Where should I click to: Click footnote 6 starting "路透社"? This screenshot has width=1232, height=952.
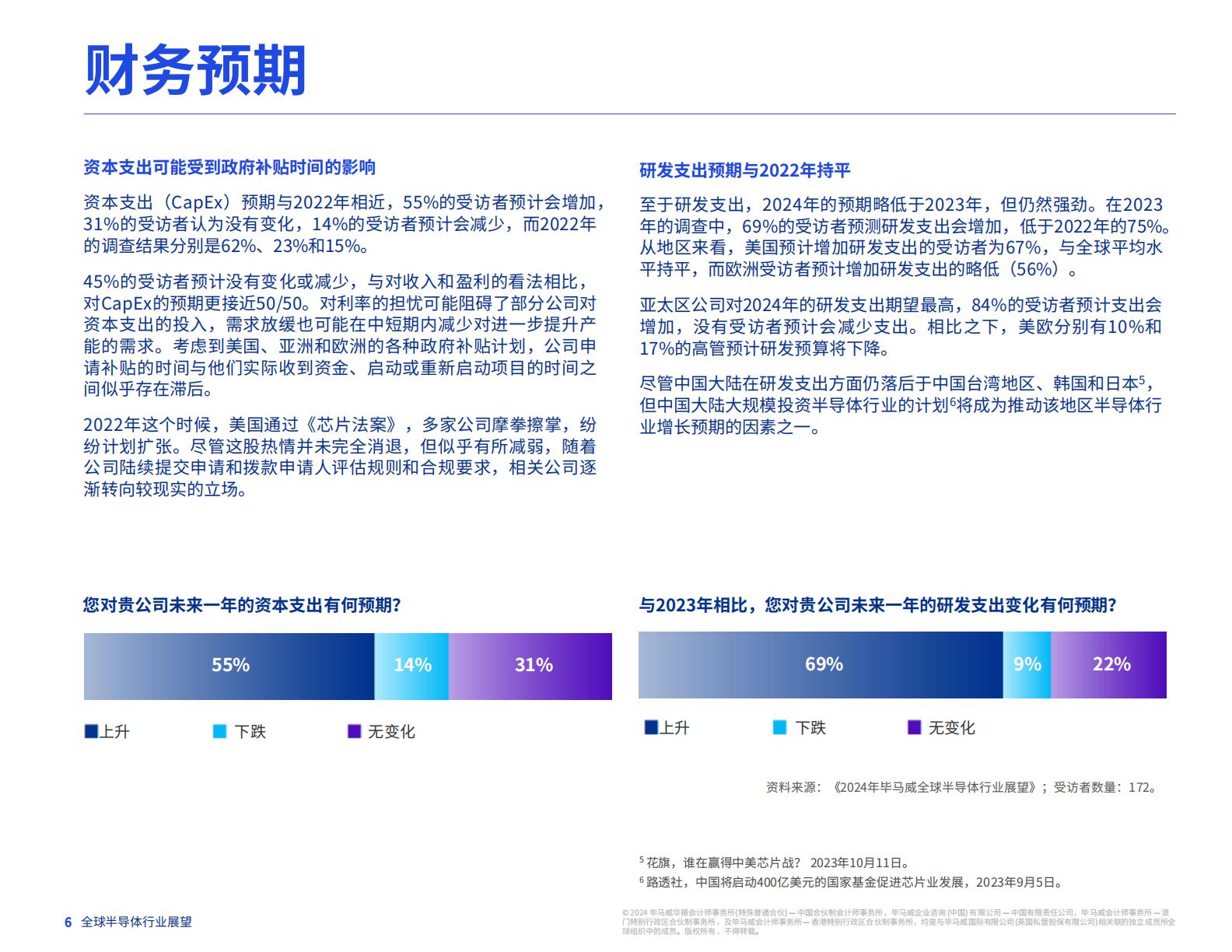coord(851,882)
